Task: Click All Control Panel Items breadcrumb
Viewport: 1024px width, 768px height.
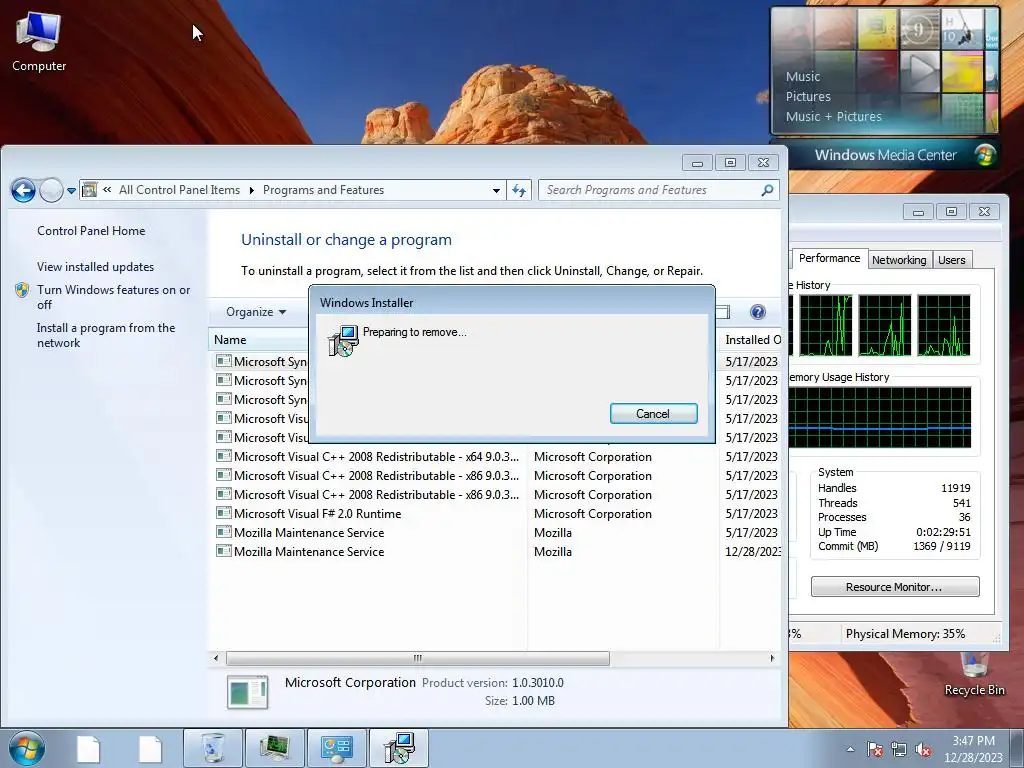Action: coord(180,190)
